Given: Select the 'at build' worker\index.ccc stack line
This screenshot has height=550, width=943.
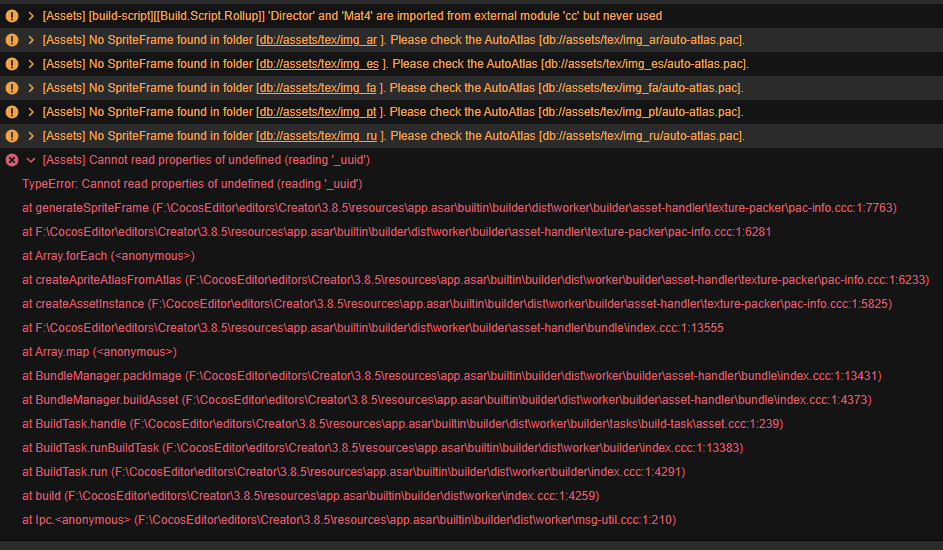Looking at the screenshot, I should [x=311, y=497].
